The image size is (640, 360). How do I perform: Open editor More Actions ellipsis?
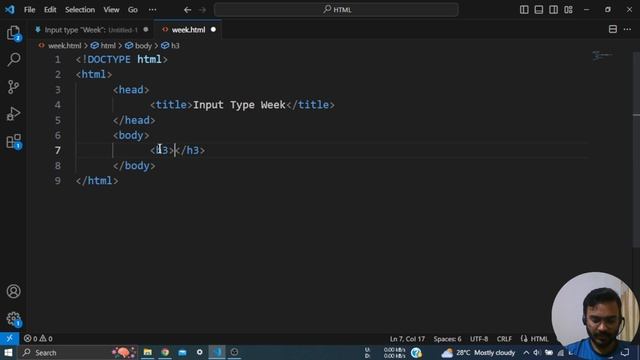click(627, 29)
